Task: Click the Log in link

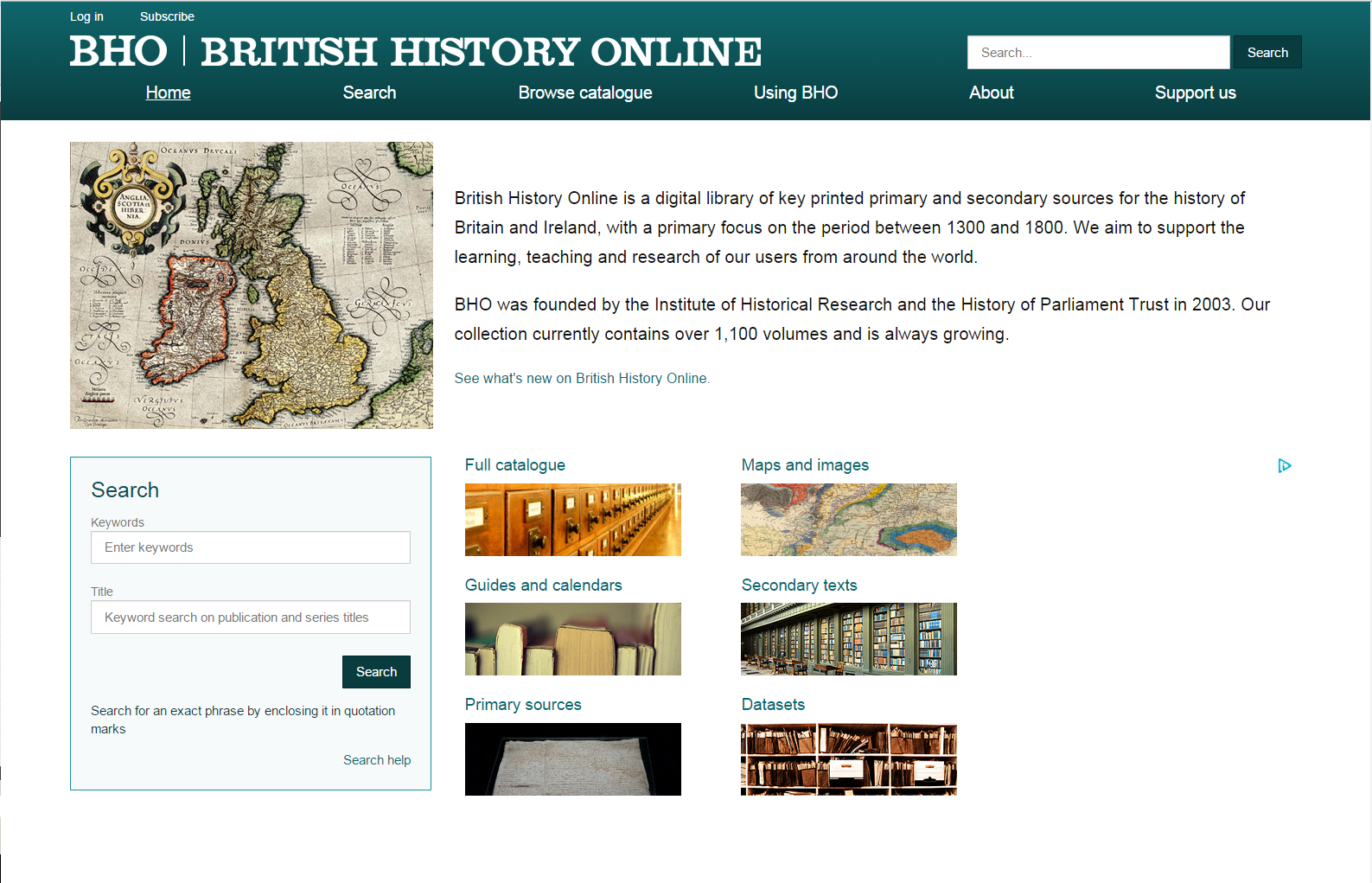Action: click(86, 16)
